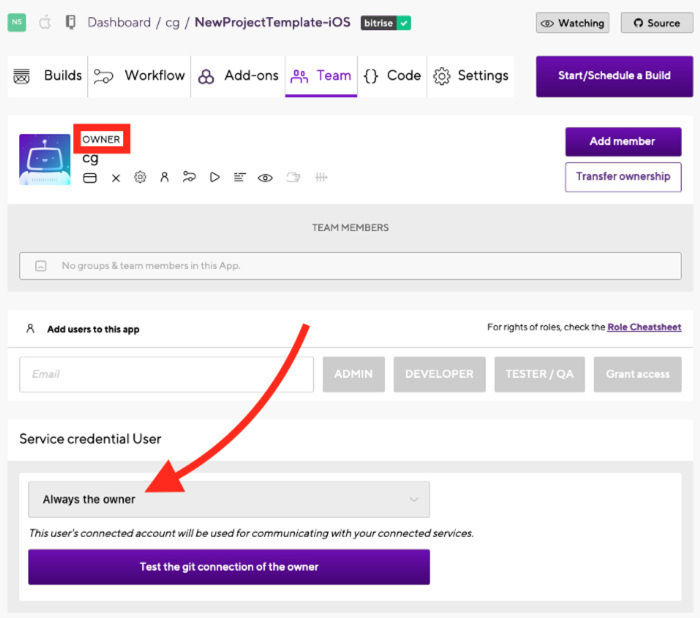Click the person permission icon under cg

[164, 177]
